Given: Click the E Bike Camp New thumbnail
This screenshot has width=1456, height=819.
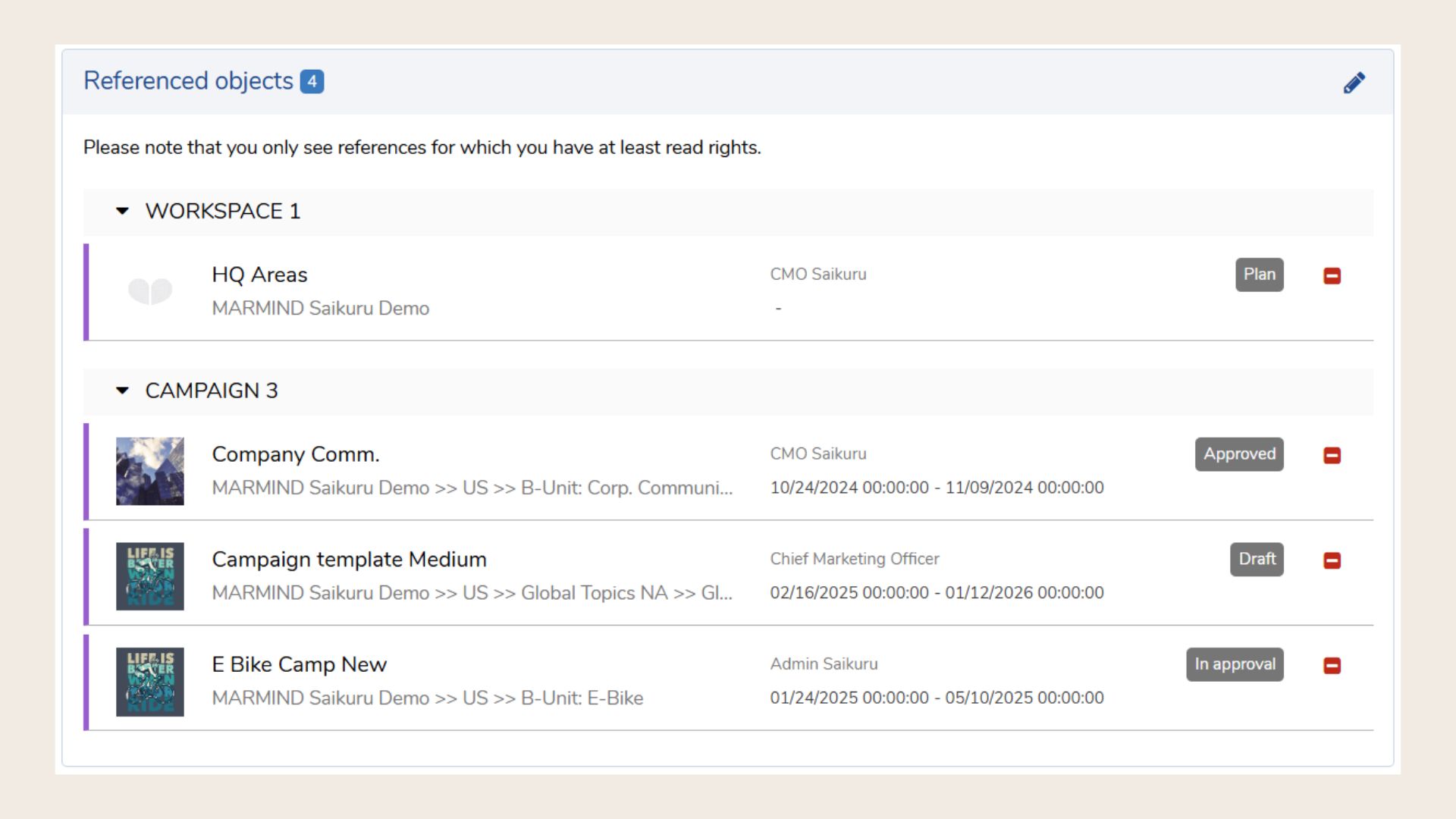Looking at the screenshot, I should point(150,682).
